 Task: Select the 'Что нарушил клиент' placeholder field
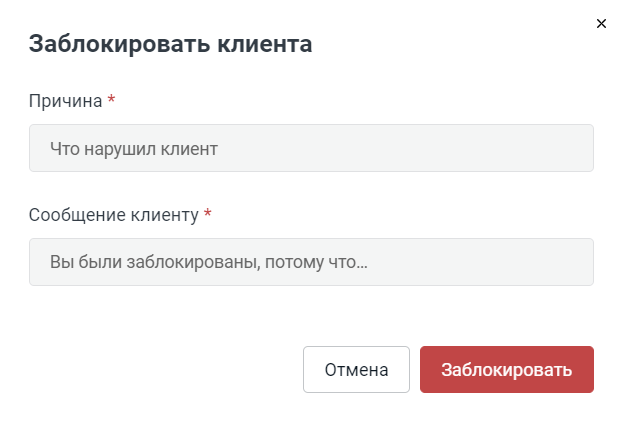[x=311, y=148]
